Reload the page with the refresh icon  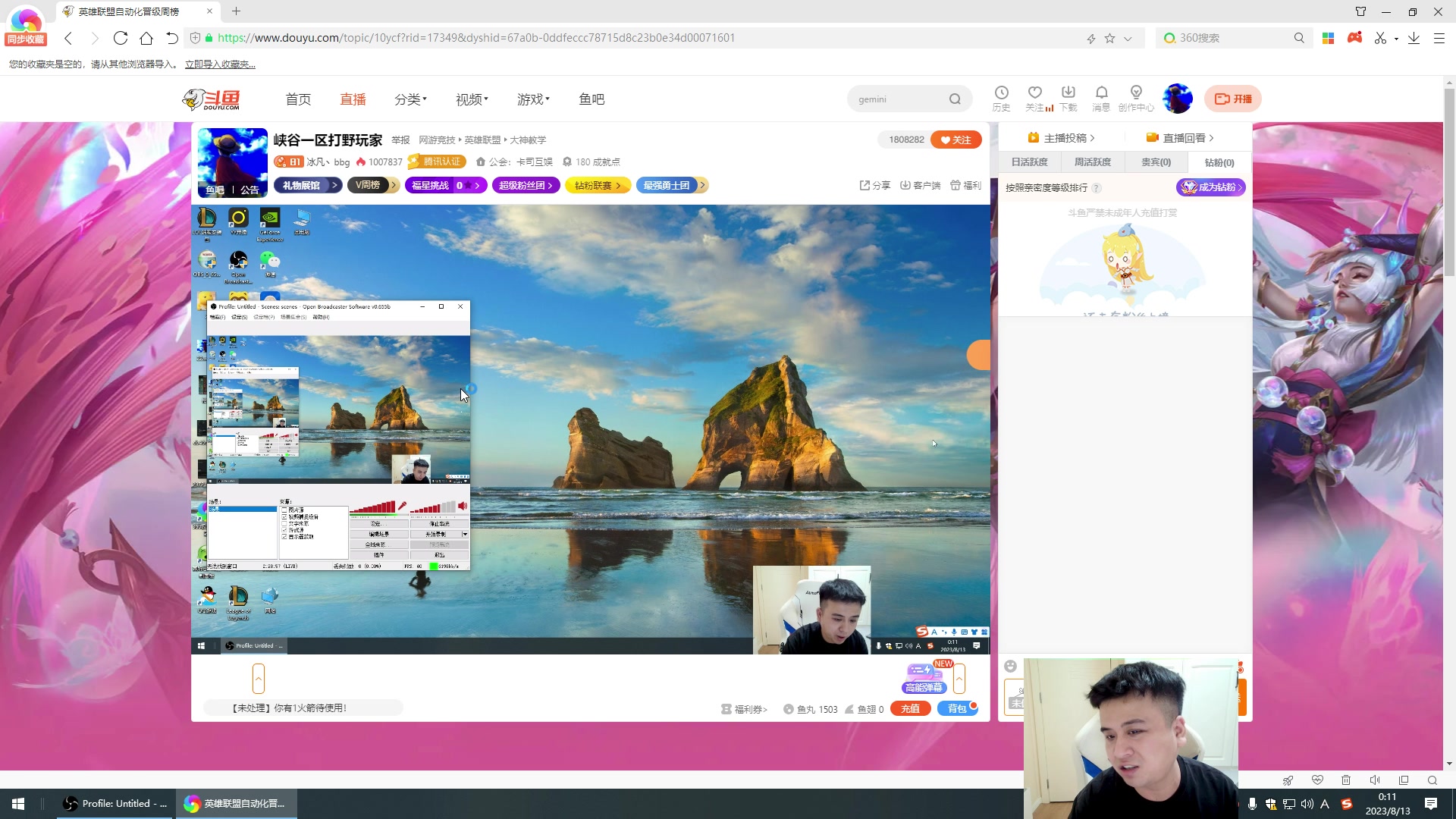(x=120, y=38)
